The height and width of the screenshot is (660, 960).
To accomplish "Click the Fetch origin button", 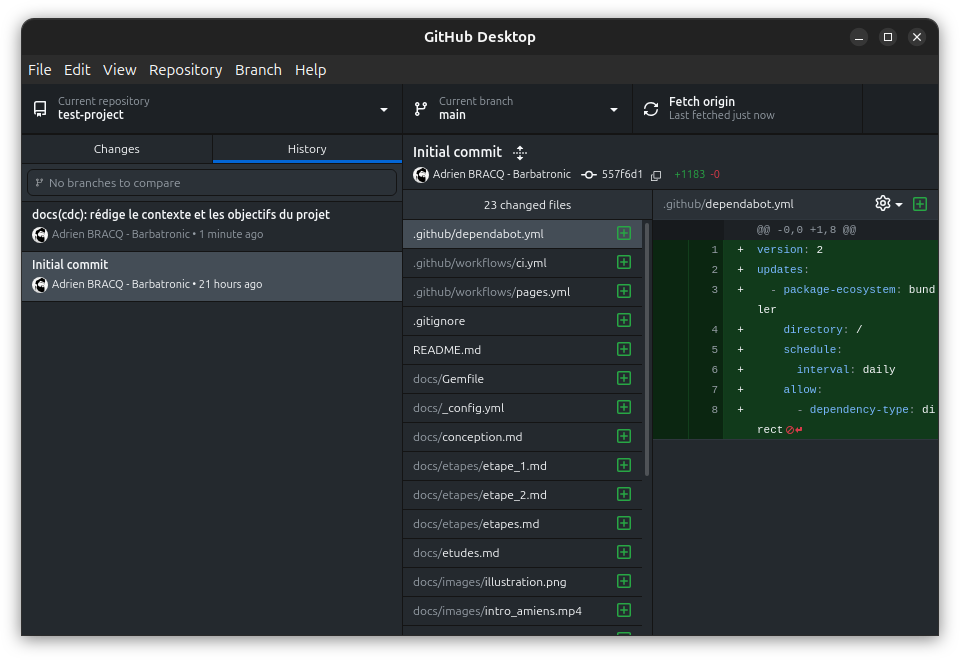I will pyautogui.click(x=747, y=109).
